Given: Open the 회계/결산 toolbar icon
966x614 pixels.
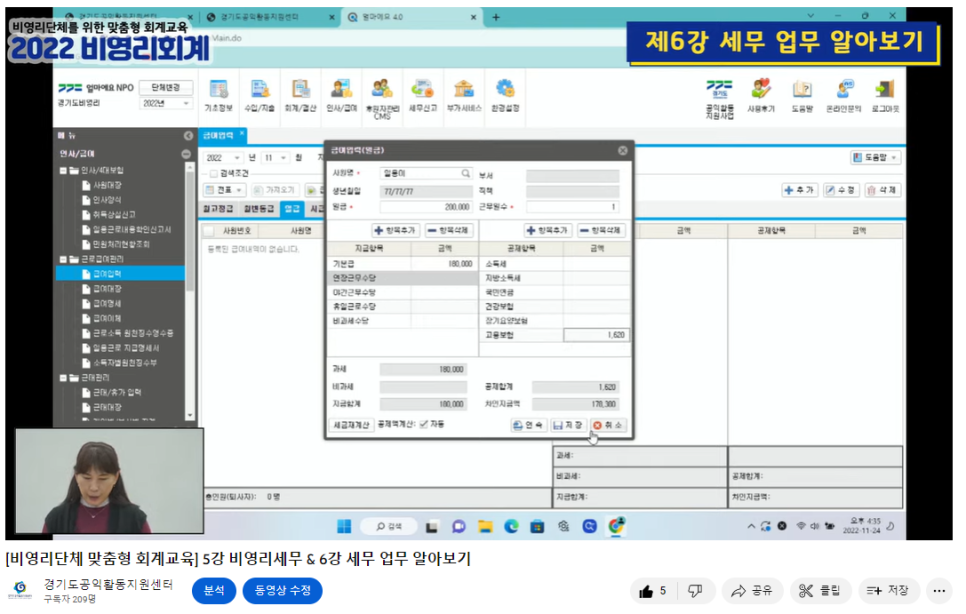Looking at the screenshot, I should click(x=300, y=95).
